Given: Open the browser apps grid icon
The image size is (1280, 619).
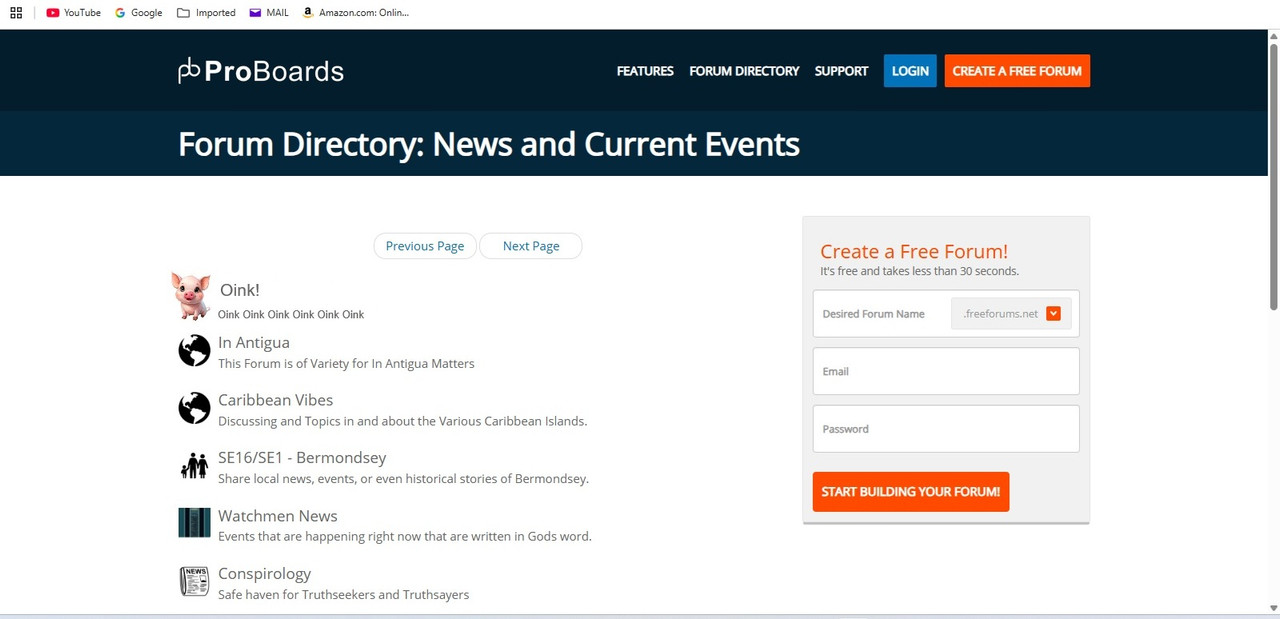Looking at the screenshot, I should (x=16, y=13).
